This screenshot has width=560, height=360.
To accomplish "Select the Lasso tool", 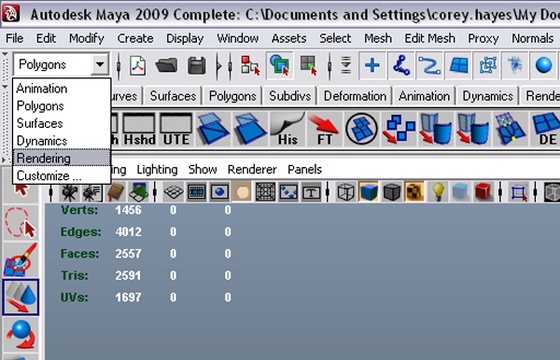I will point(21,222).
